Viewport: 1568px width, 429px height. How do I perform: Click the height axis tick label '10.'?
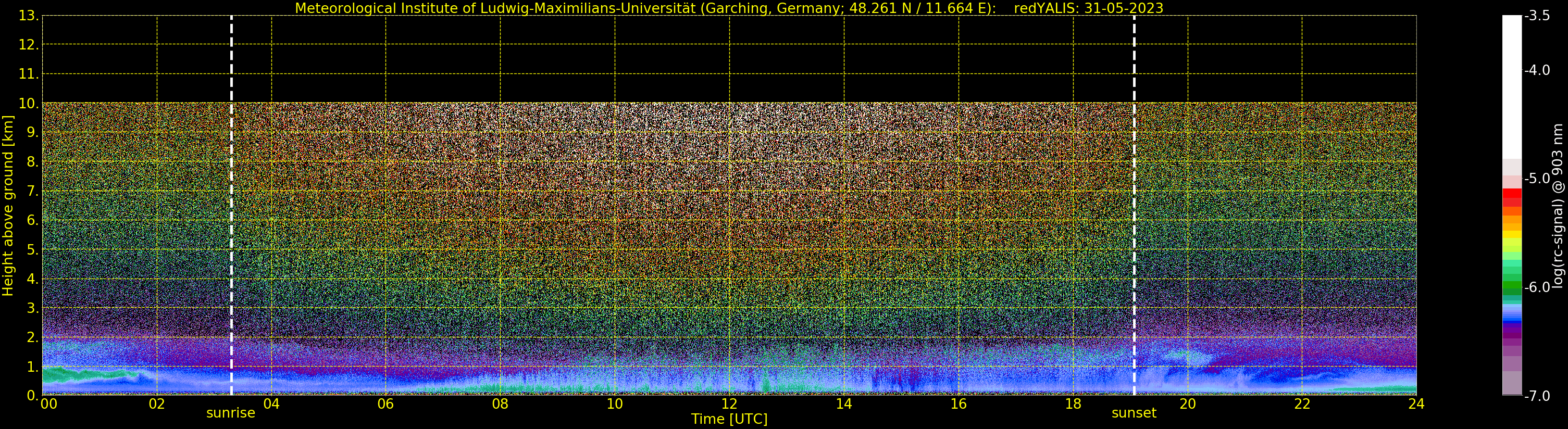click(x=29, y=104)
